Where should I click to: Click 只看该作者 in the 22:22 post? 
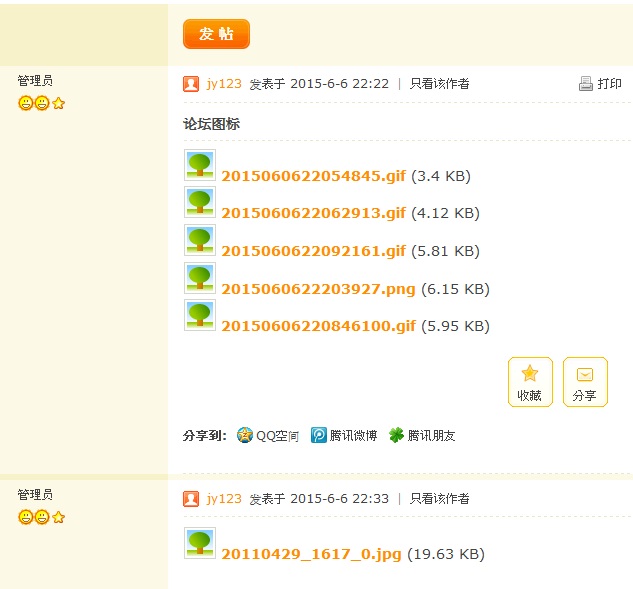coord(440,84)
